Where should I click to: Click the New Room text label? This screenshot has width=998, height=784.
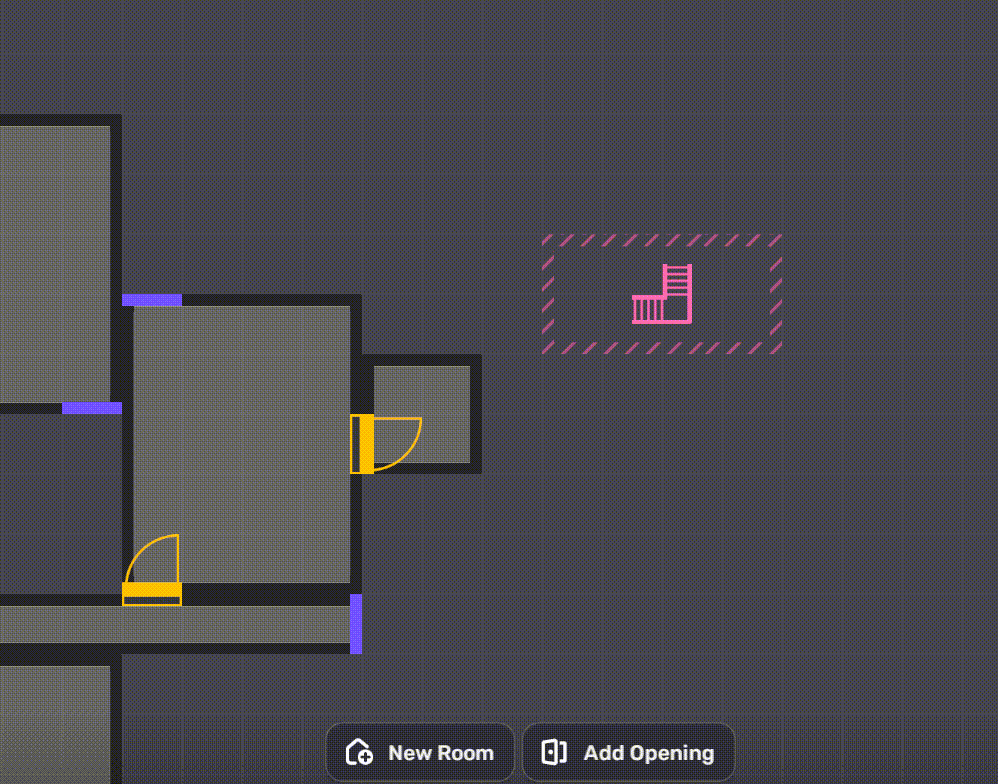440,753
